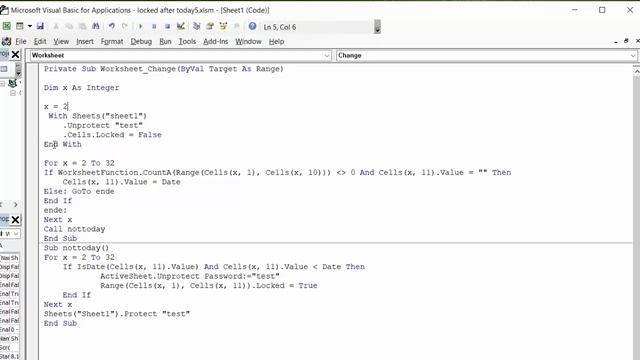Run the macro with the Run Sub play icon
This screenshot has width=640, height=360.
pos(140,27)
